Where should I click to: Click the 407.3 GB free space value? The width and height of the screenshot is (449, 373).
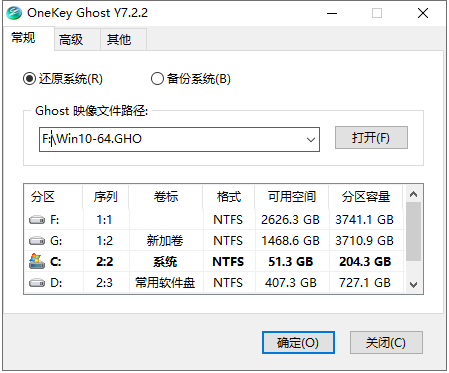291,283
